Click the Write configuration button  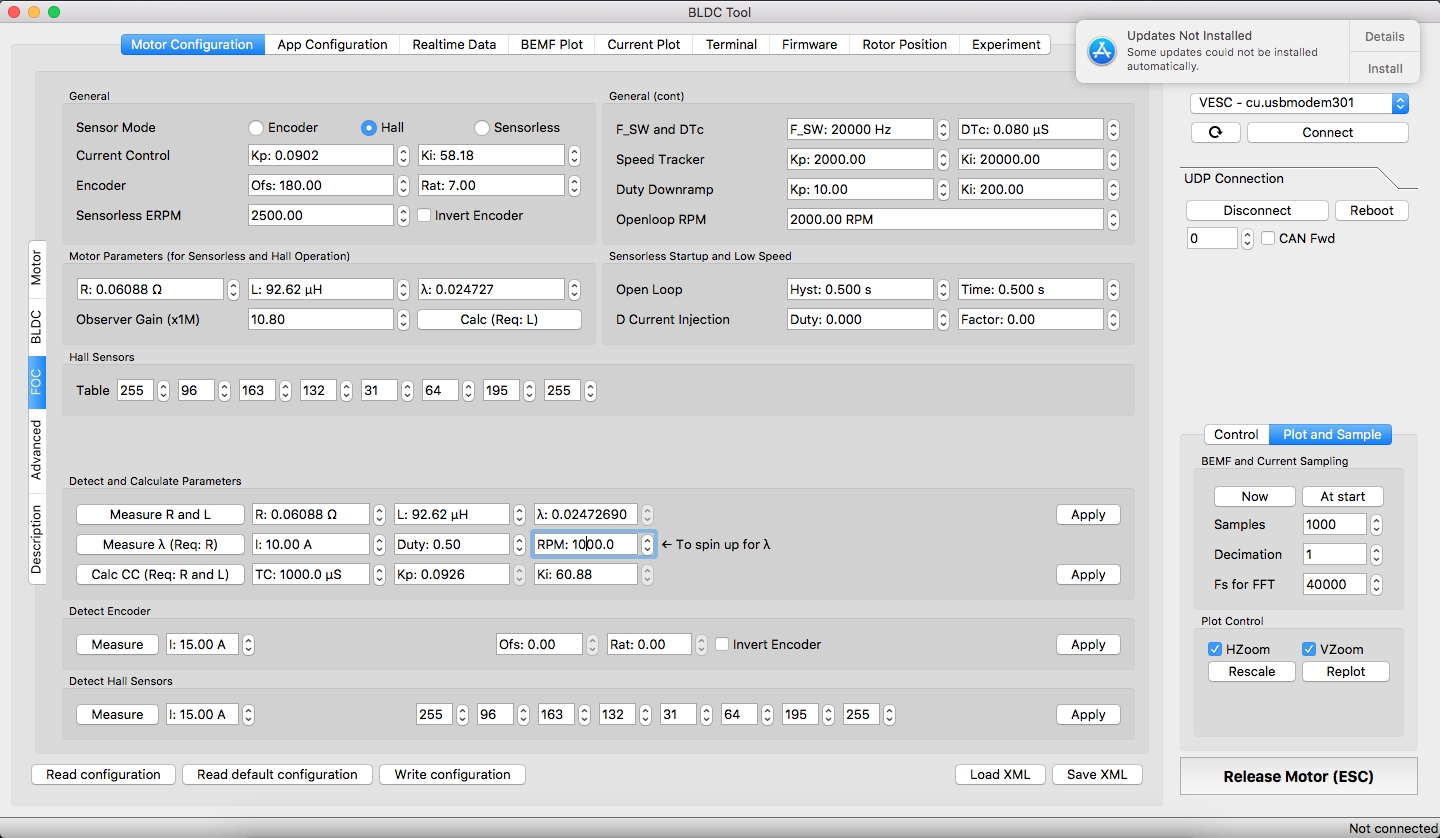pyautogui.click(x=452, y=774)
